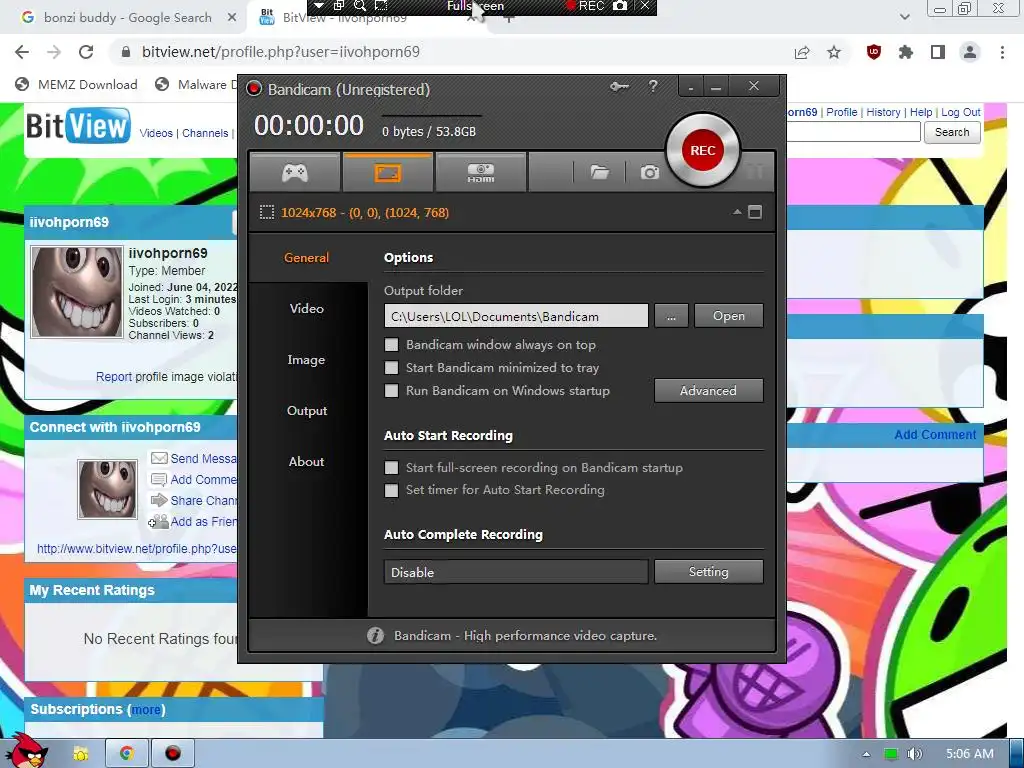Screen dimensions: 1024x768
Task: Reload the page in Chrome
Action: (86, 52)
